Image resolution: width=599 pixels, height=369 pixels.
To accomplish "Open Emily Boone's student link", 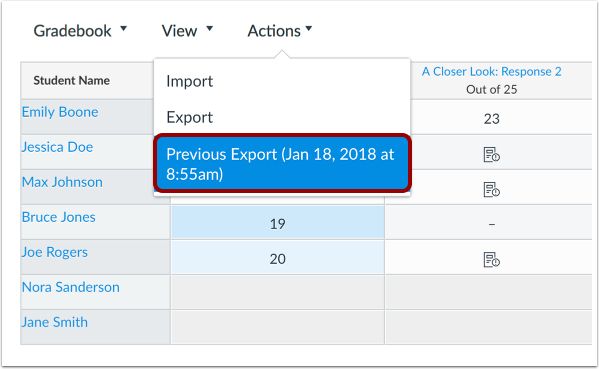I will pos(60,112).
